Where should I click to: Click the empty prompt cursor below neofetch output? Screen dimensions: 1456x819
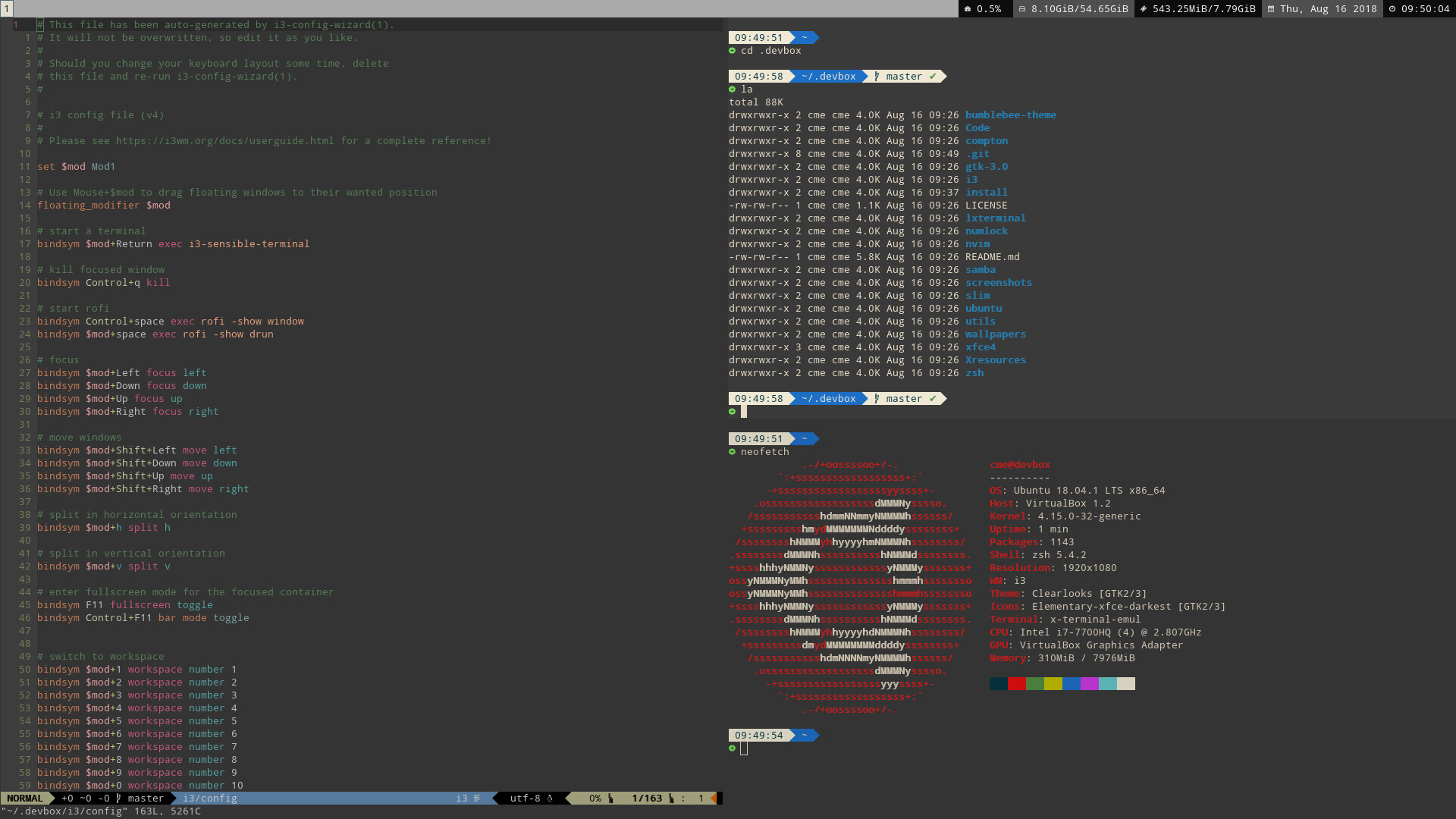pyautogui.click(x=744, y=748)
